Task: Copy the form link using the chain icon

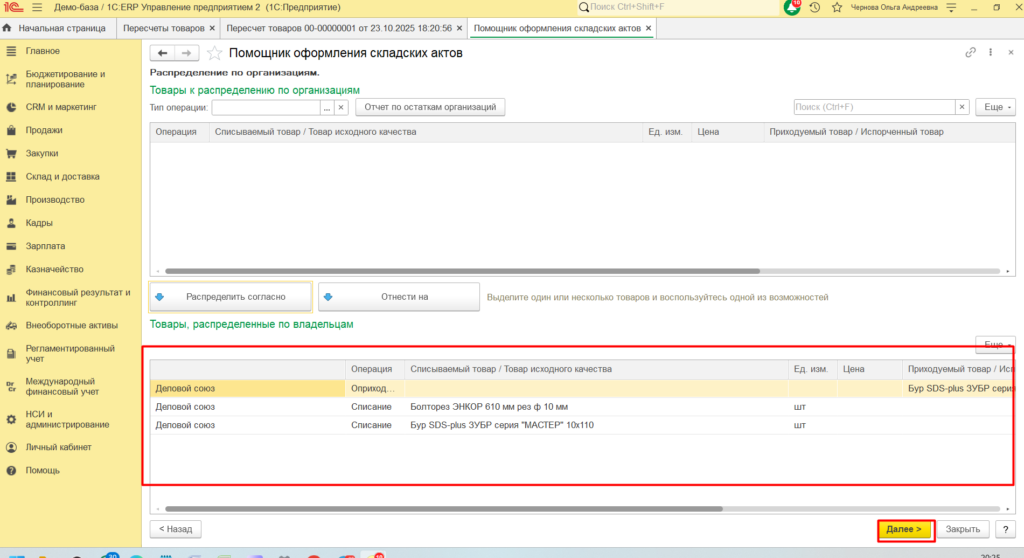Action: [x=970, y=52]
